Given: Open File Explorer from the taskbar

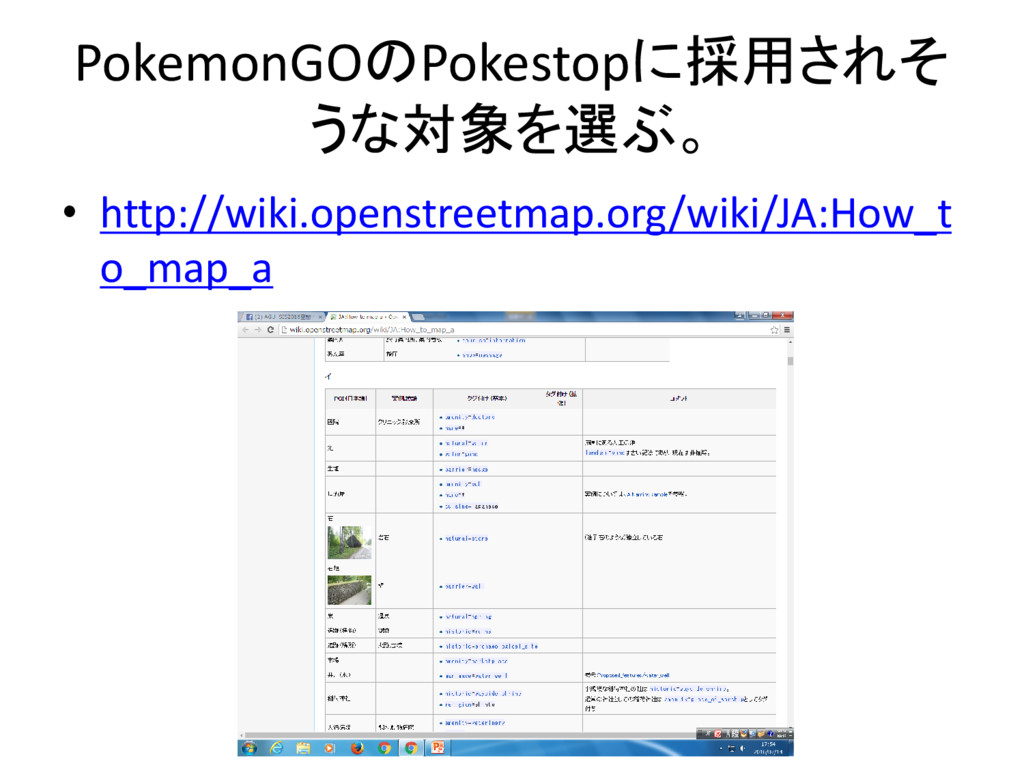Looking at the screenshot, I should (x=303, y=748).
